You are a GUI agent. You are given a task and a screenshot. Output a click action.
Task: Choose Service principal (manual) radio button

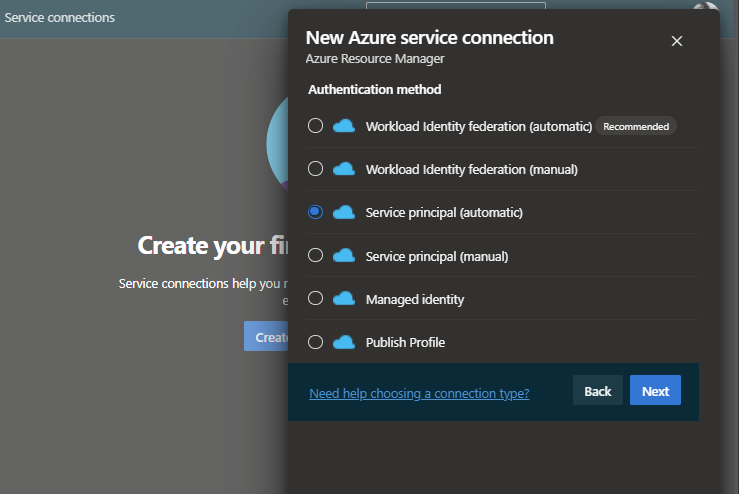[315, 255]
